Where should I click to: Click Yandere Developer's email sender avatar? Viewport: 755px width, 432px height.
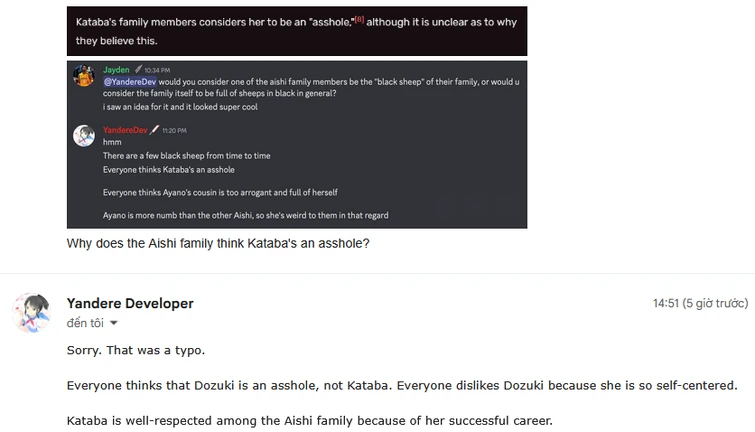tap(32, 311)
